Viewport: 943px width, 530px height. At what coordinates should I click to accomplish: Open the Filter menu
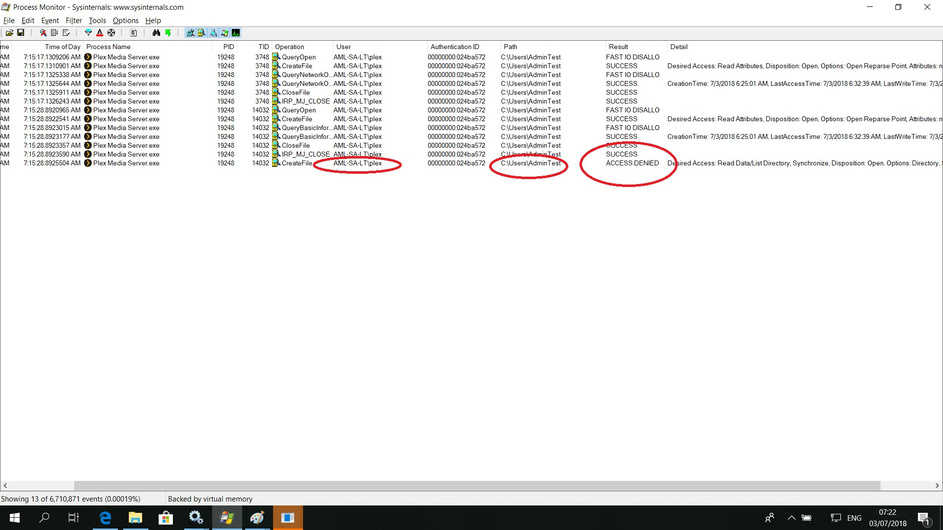pos(73,20)
